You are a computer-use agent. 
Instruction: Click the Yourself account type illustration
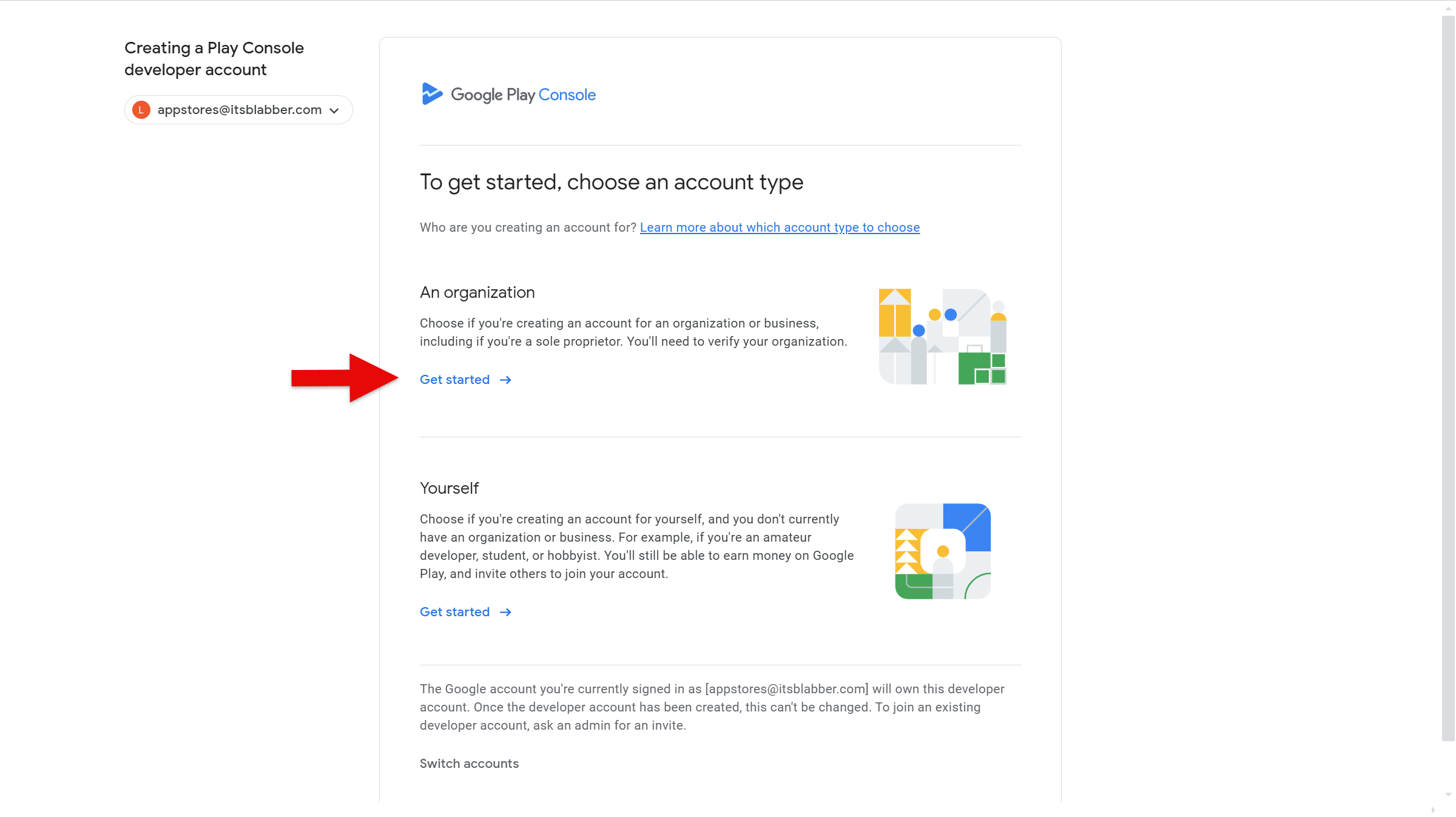tap(942, 551)
